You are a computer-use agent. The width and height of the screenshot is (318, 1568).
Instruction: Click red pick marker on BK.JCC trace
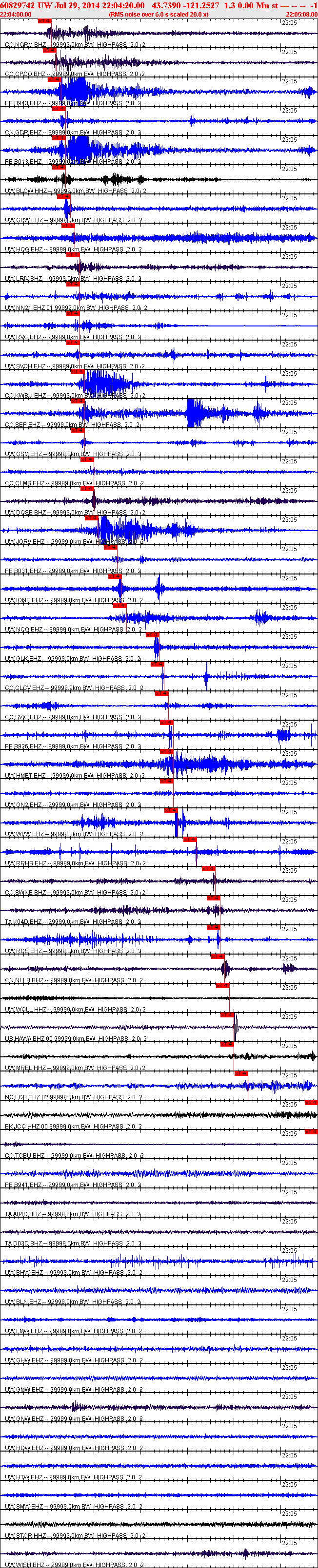click(311, 1102)
